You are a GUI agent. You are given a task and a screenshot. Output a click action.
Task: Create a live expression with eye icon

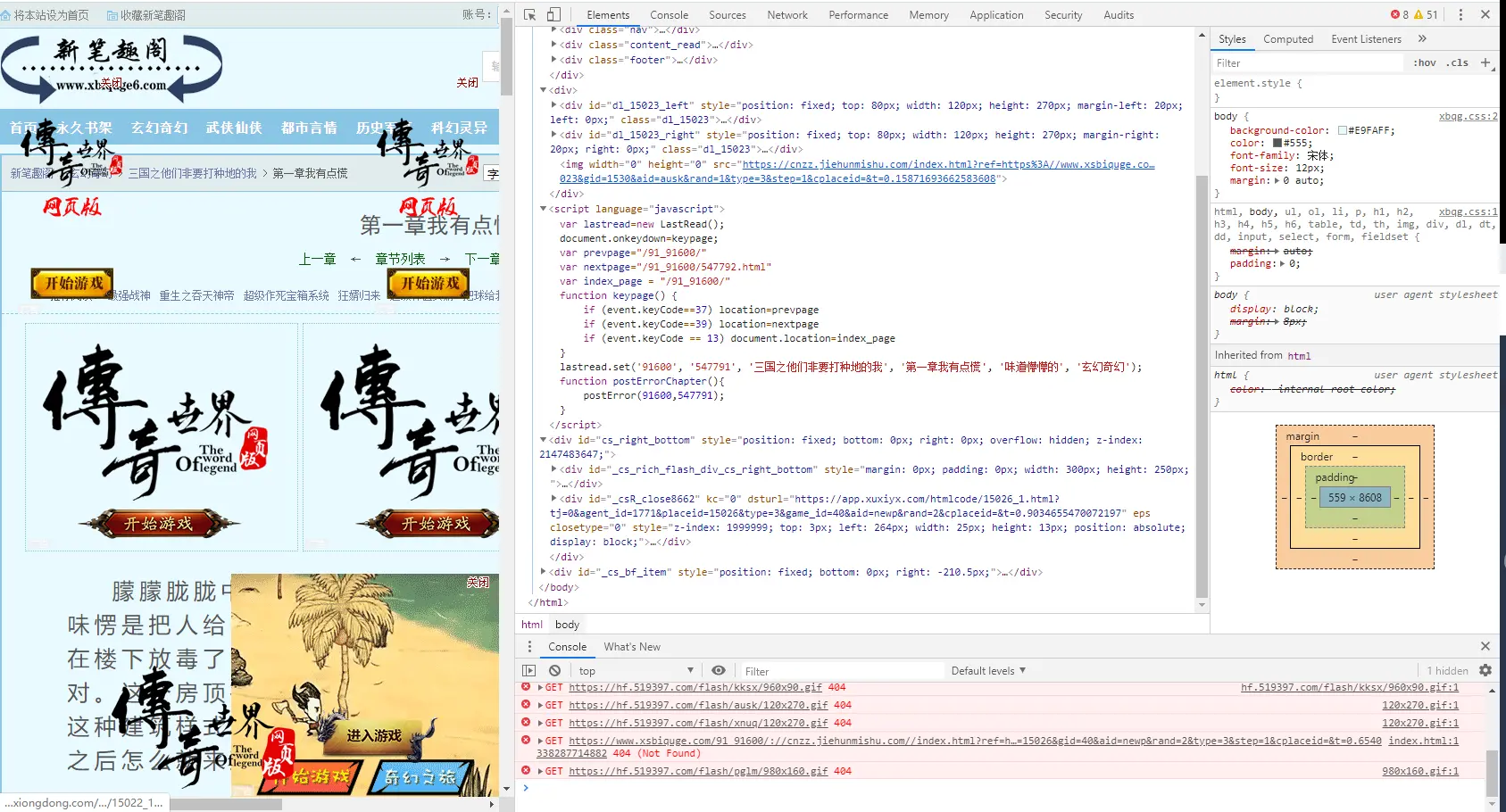[719, 670]
